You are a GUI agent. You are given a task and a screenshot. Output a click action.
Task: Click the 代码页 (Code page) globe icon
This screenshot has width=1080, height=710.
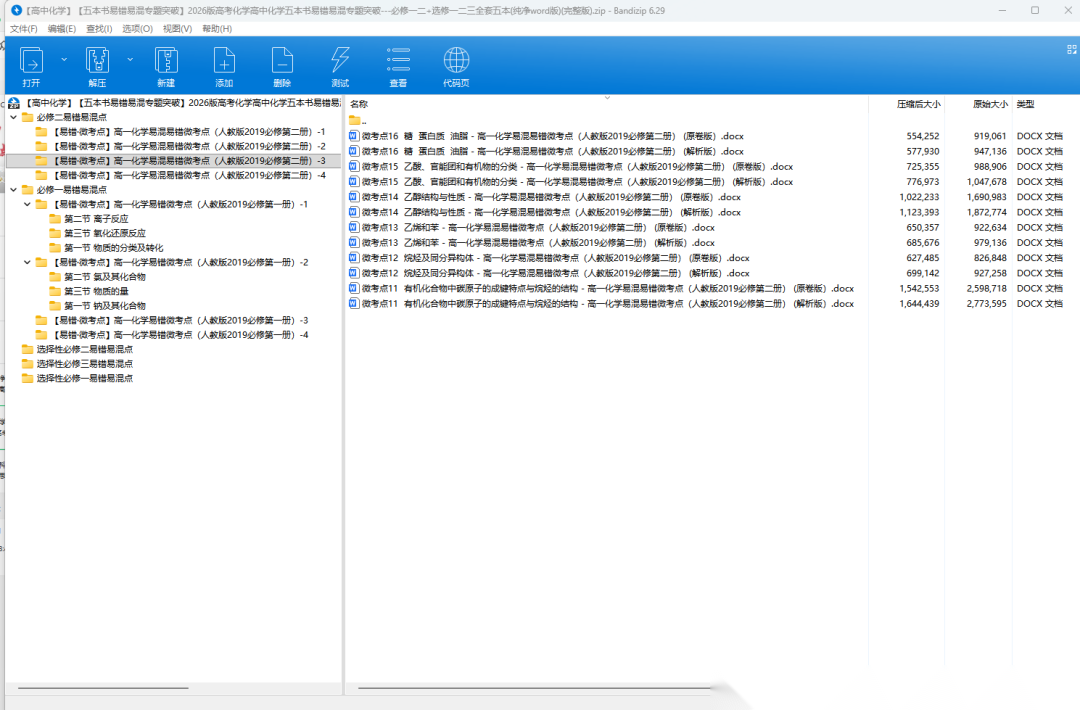pos(457,61)
